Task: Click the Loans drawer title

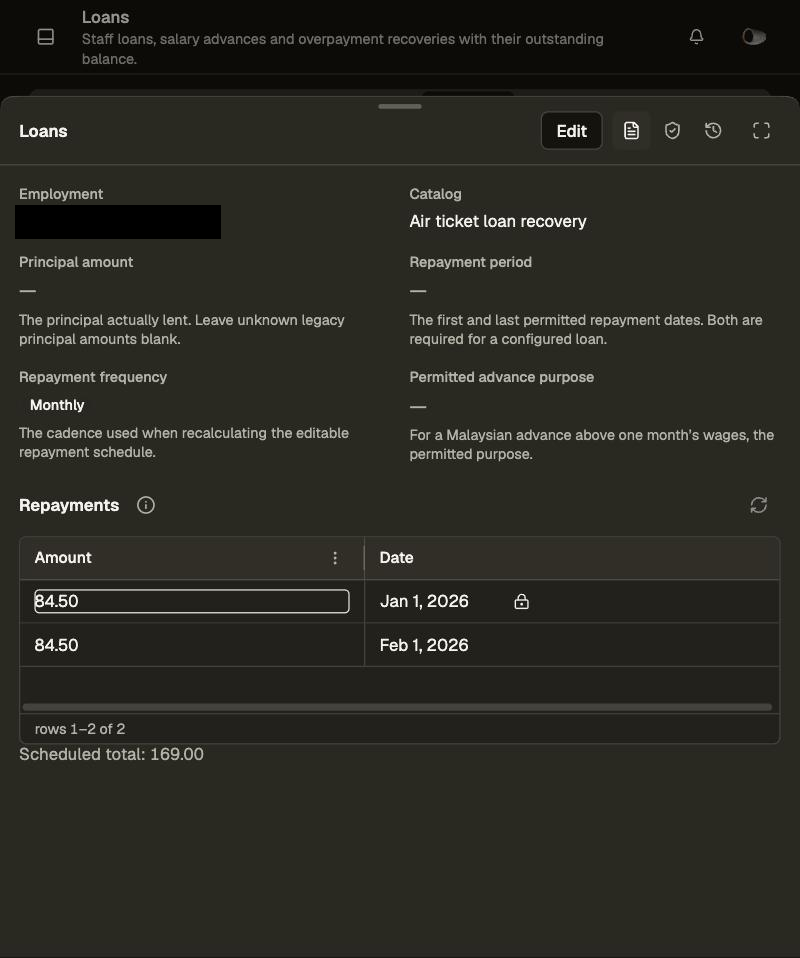Action: [43, 131]
